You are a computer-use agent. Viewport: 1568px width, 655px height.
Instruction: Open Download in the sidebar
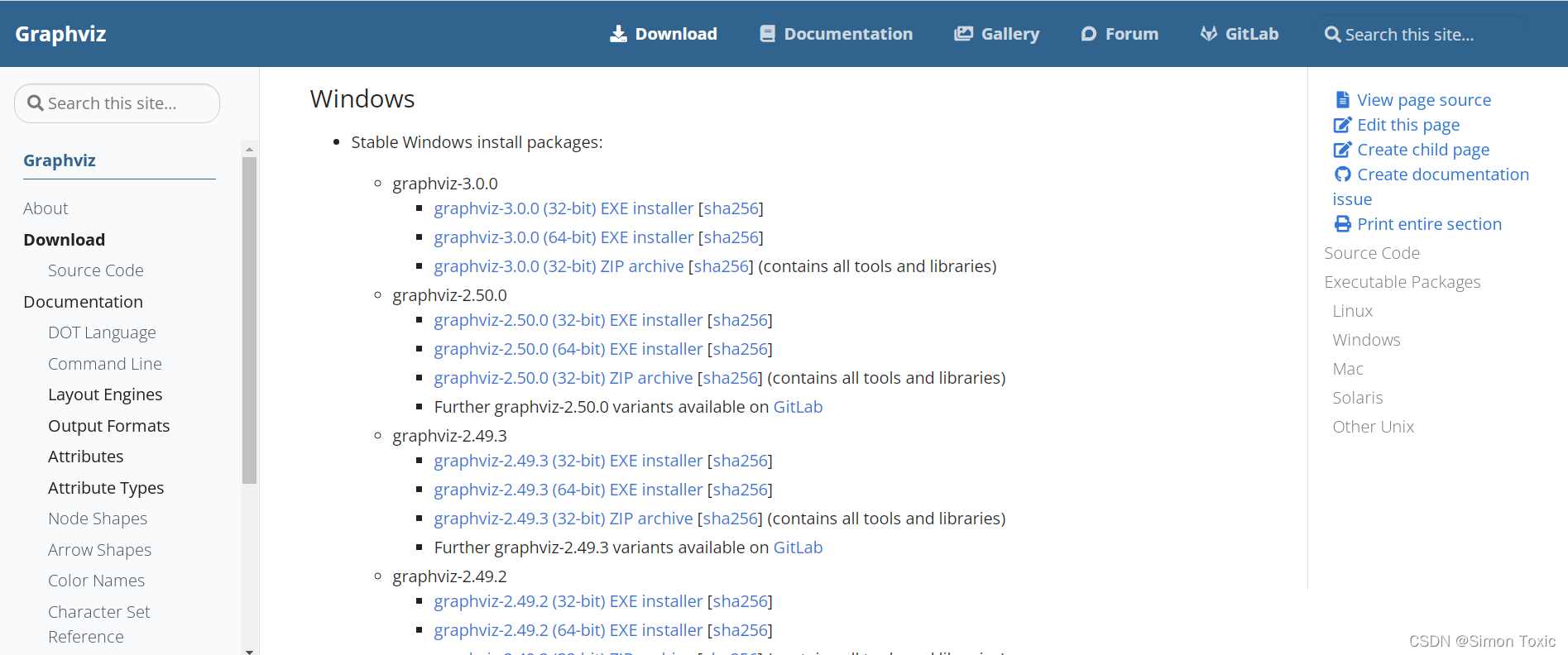click(x=64, y=240)
